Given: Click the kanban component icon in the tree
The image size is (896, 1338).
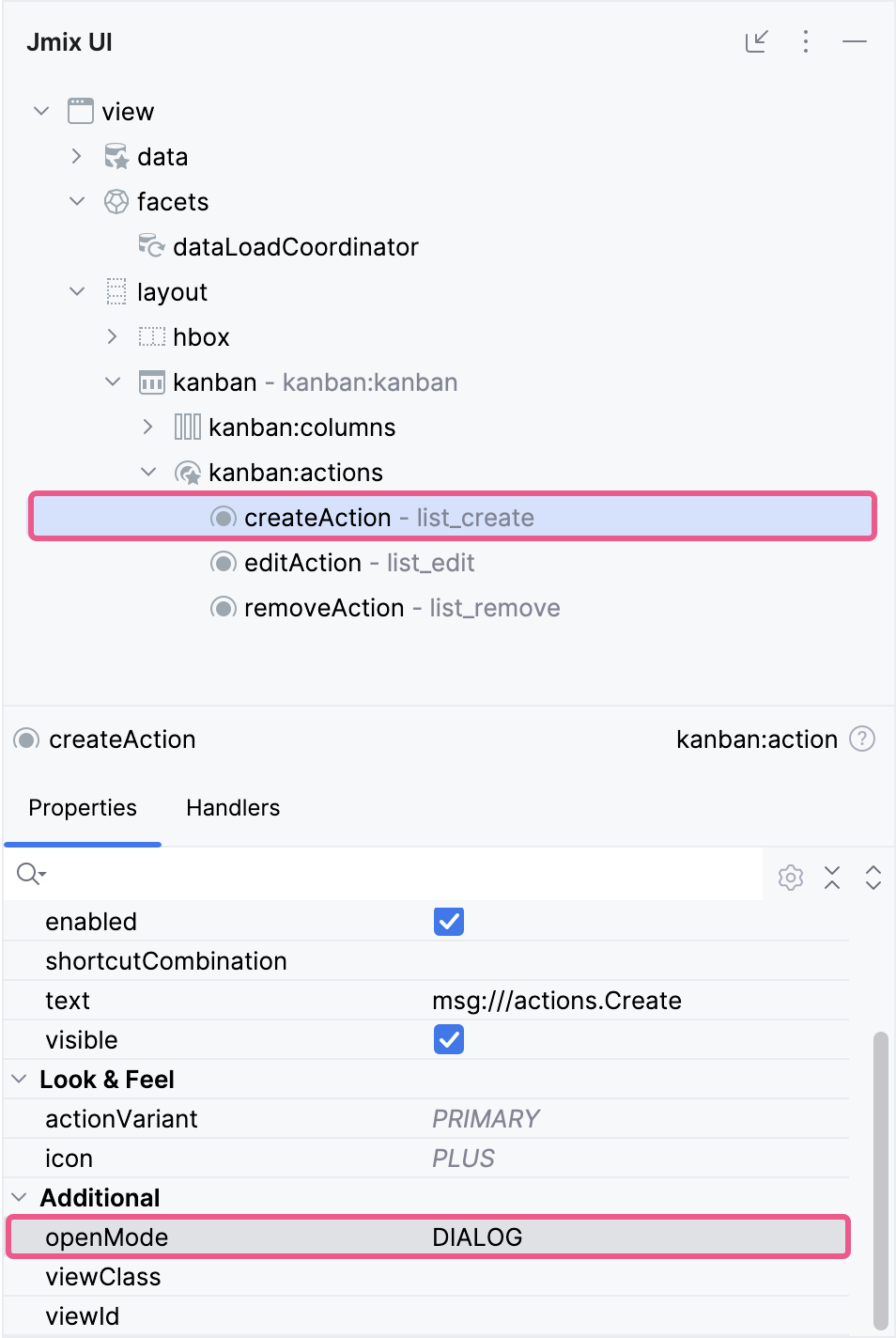Looking at the screenshot, I should 151,381.
